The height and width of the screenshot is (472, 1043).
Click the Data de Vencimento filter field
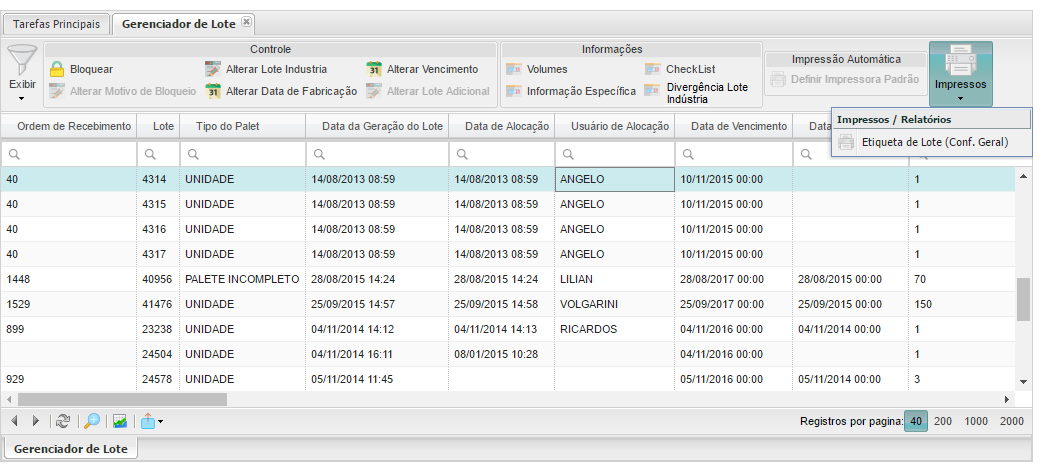[734, 154]
